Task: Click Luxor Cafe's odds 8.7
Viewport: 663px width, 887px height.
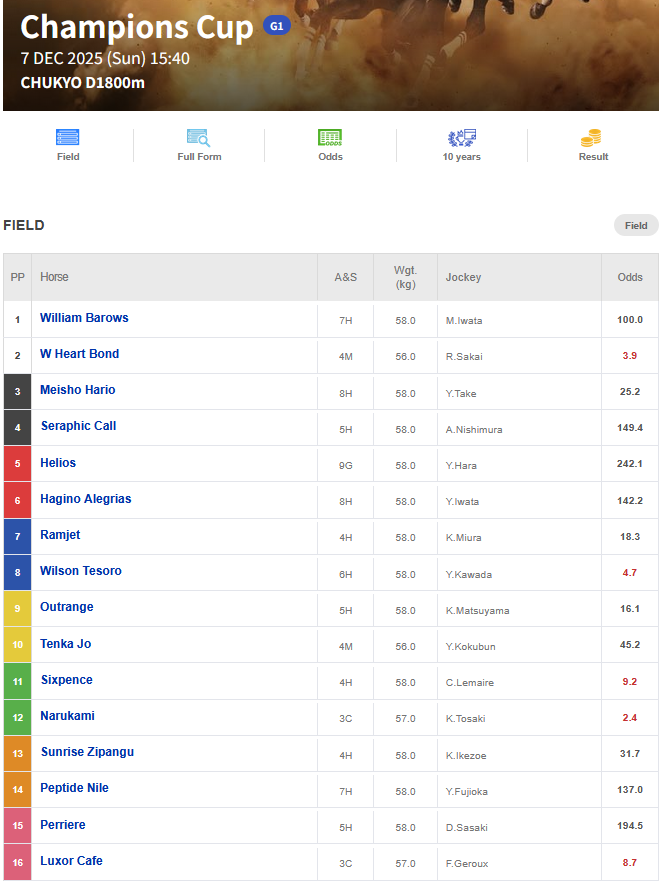Action: coord(630,863)
